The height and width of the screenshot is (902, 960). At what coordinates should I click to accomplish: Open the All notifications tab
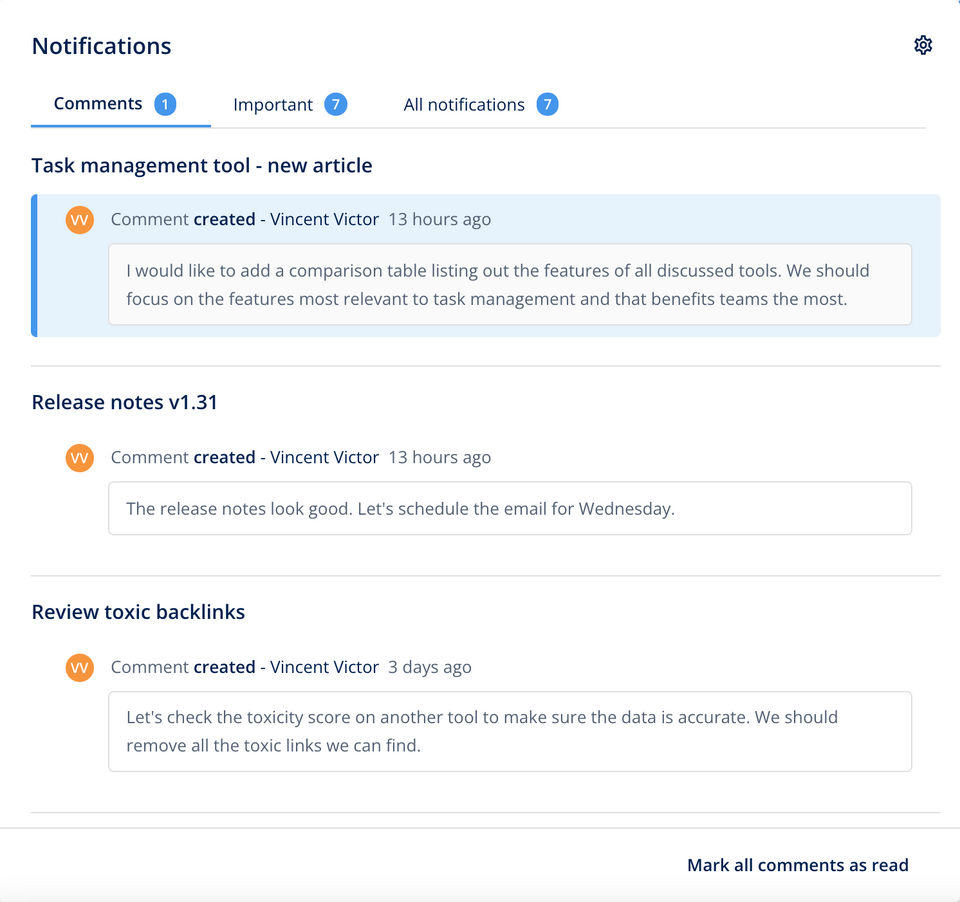click(464, 105)
